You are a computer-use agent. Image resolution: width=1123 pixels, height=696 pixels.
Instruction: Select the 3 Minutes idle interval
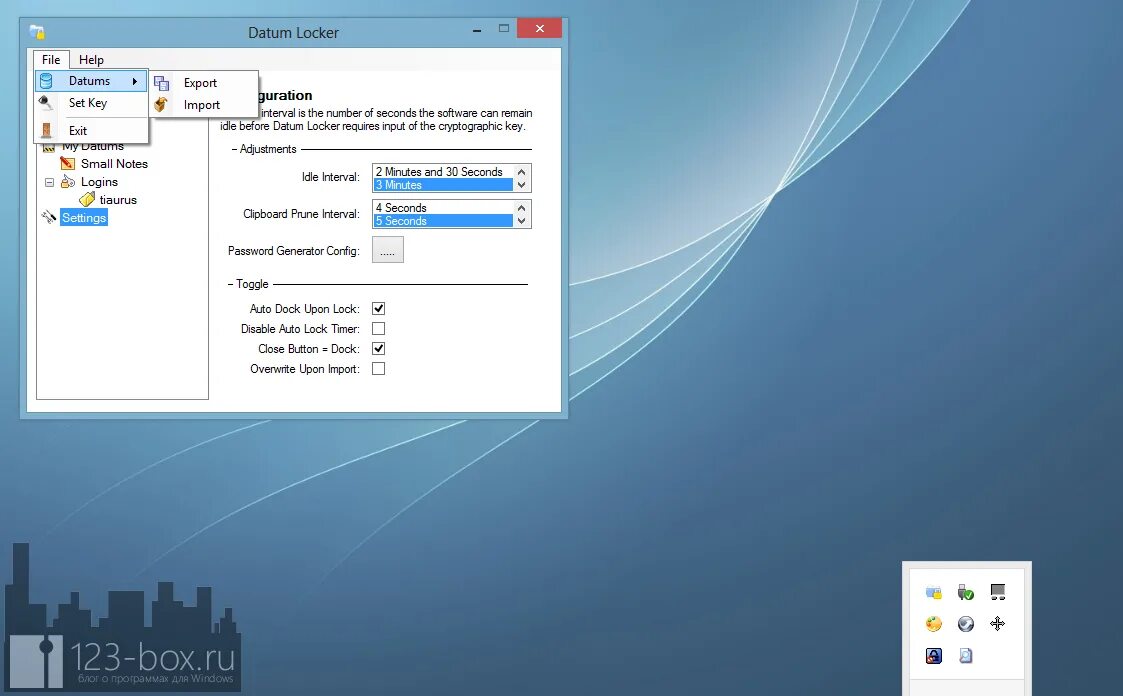443,185
